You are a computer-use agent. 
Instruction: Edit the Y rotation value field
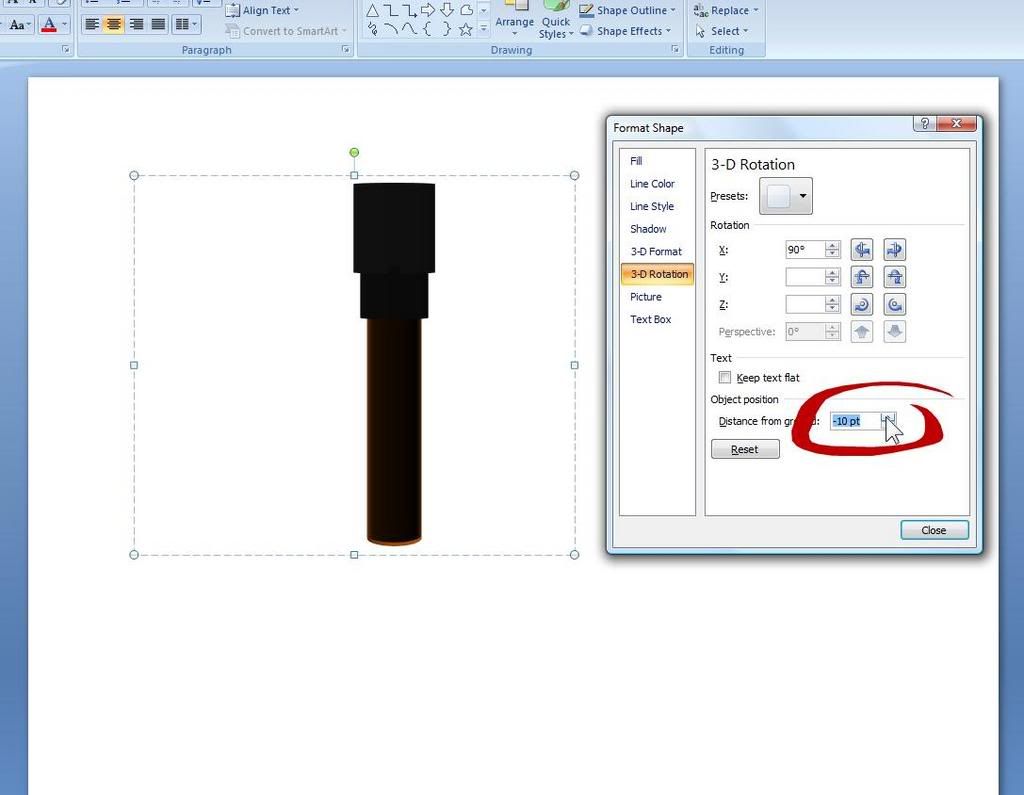click(805, 277)
